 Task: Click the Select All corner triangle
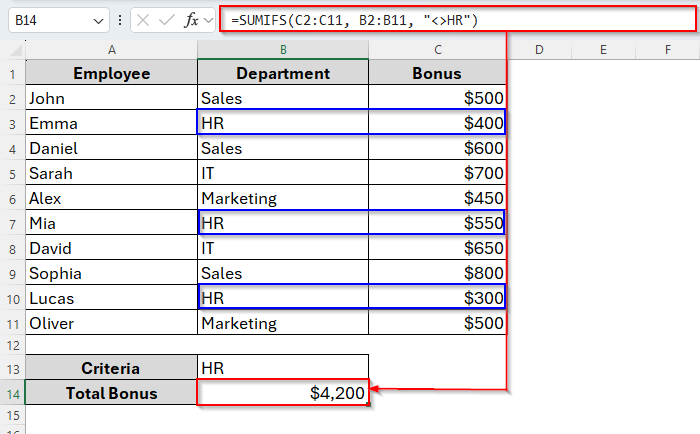tap(14, 49)
